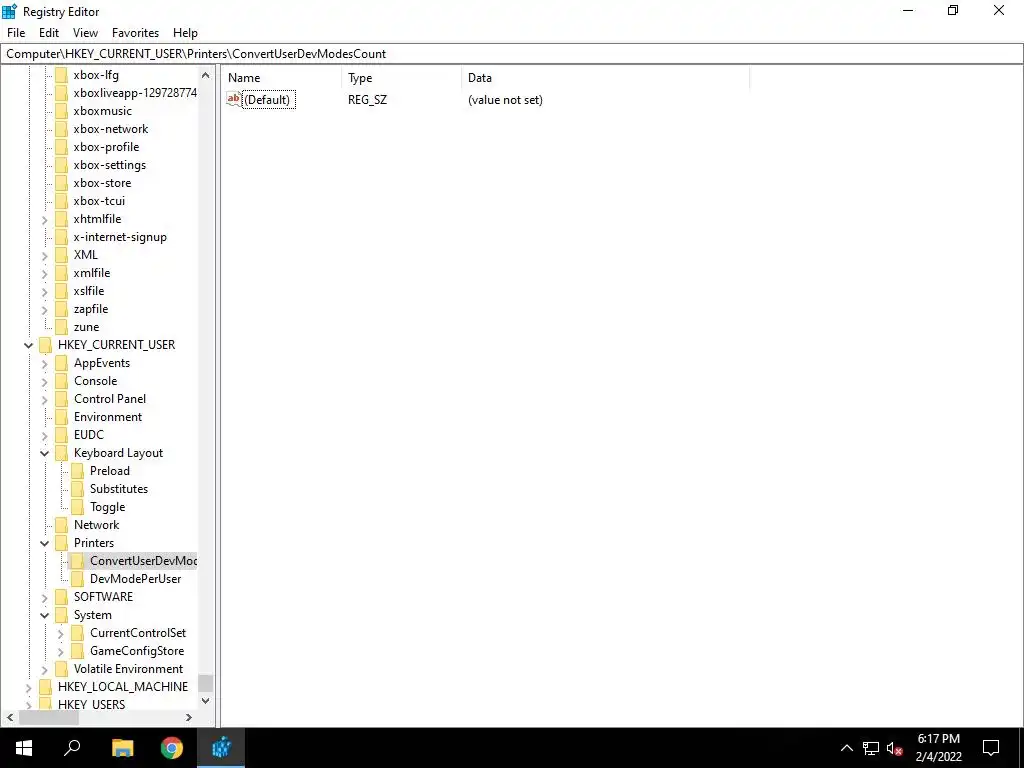Expand the AppEvents key

[44, 364]
